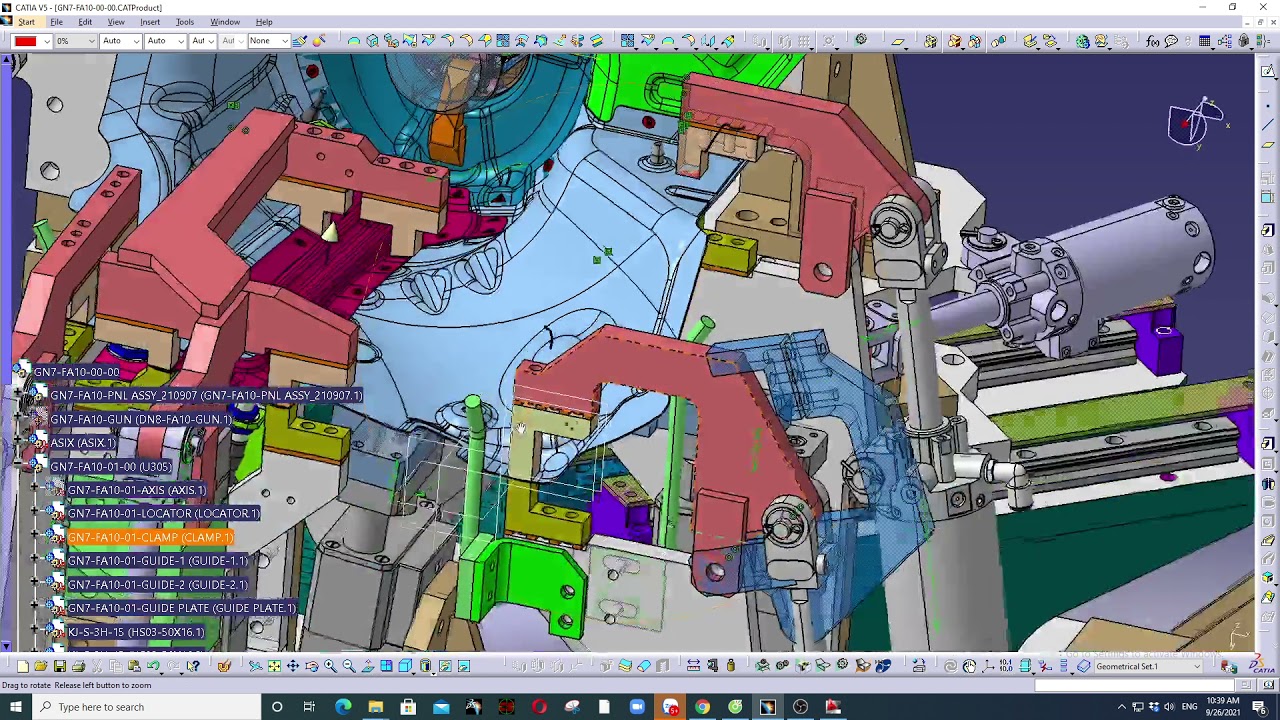The image size is (1280, 720).
Task: Select the KJ-S-3H-15 tree item
Action: point(136,632)
